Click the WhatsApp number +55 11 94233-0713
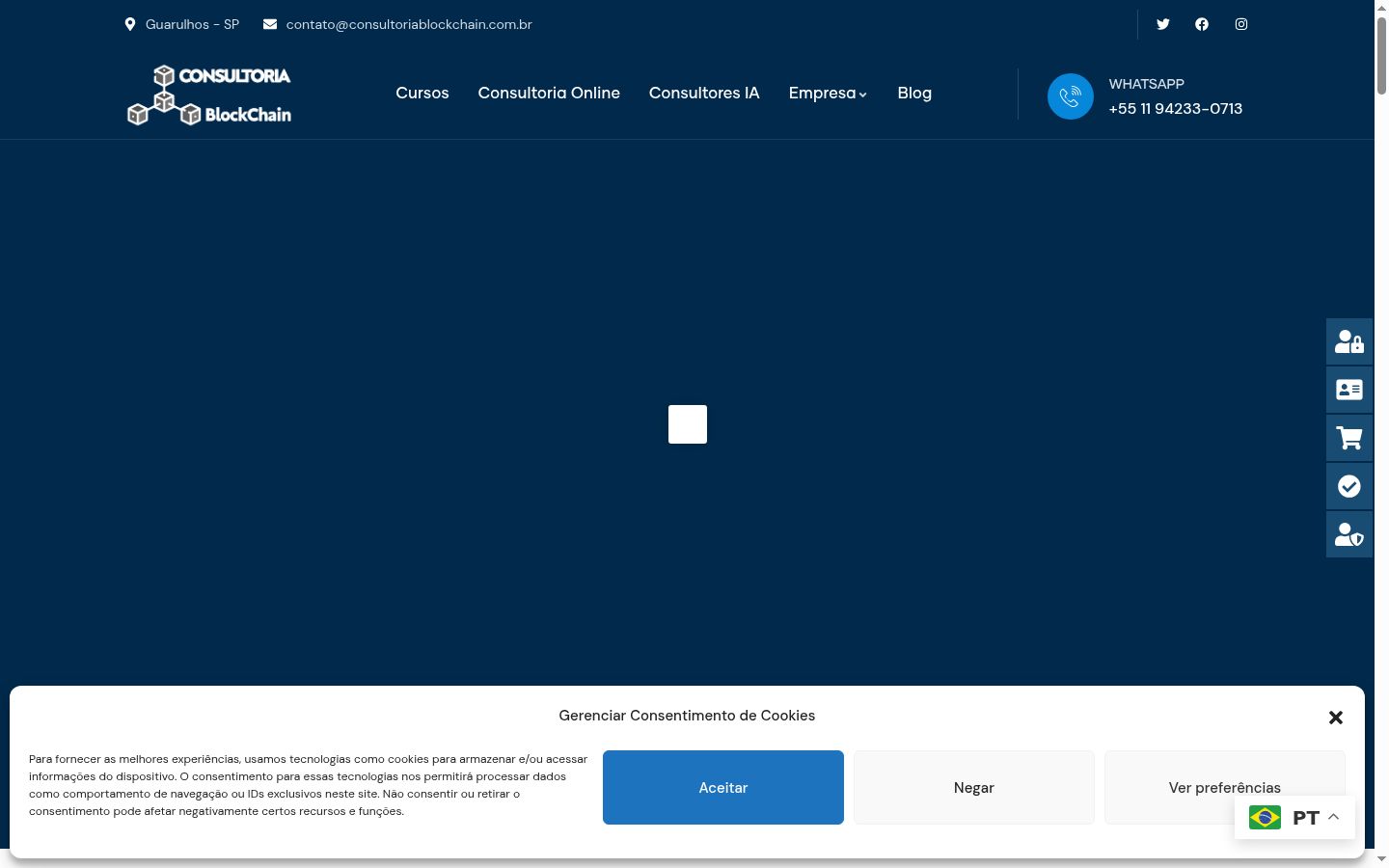The image size is (1389, 868). click(x=1176, y=109)
